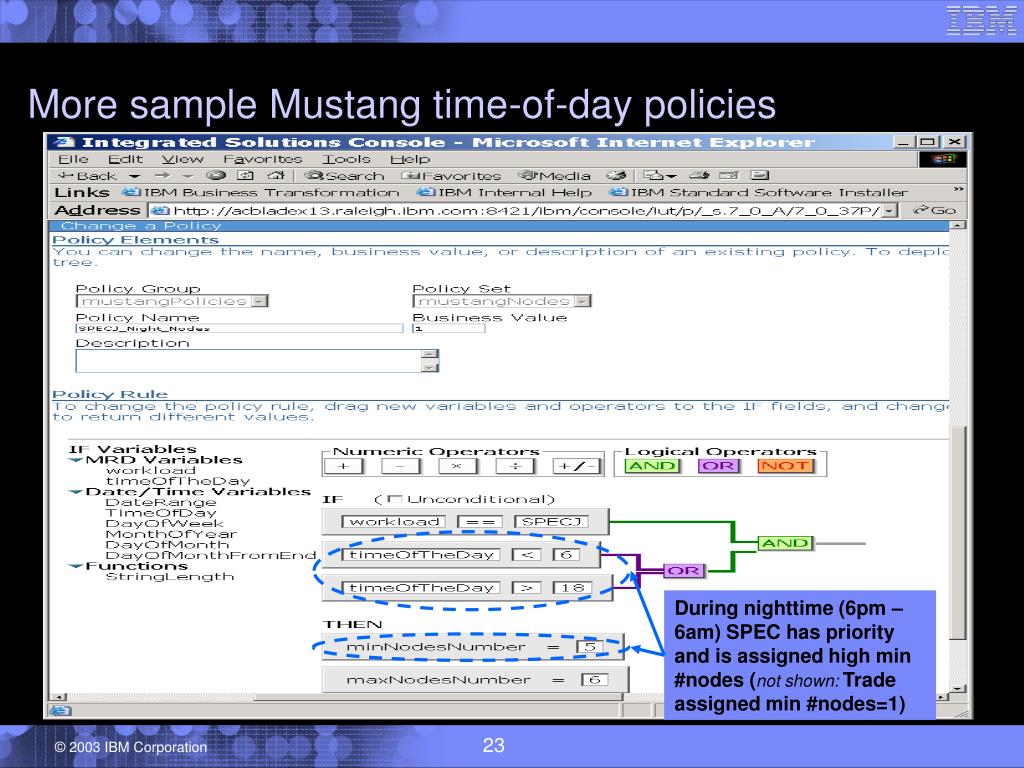The height and width of the screenshot is (768, 1024).
Task: Click the multiply numeric operator
Action: point(457,466)
